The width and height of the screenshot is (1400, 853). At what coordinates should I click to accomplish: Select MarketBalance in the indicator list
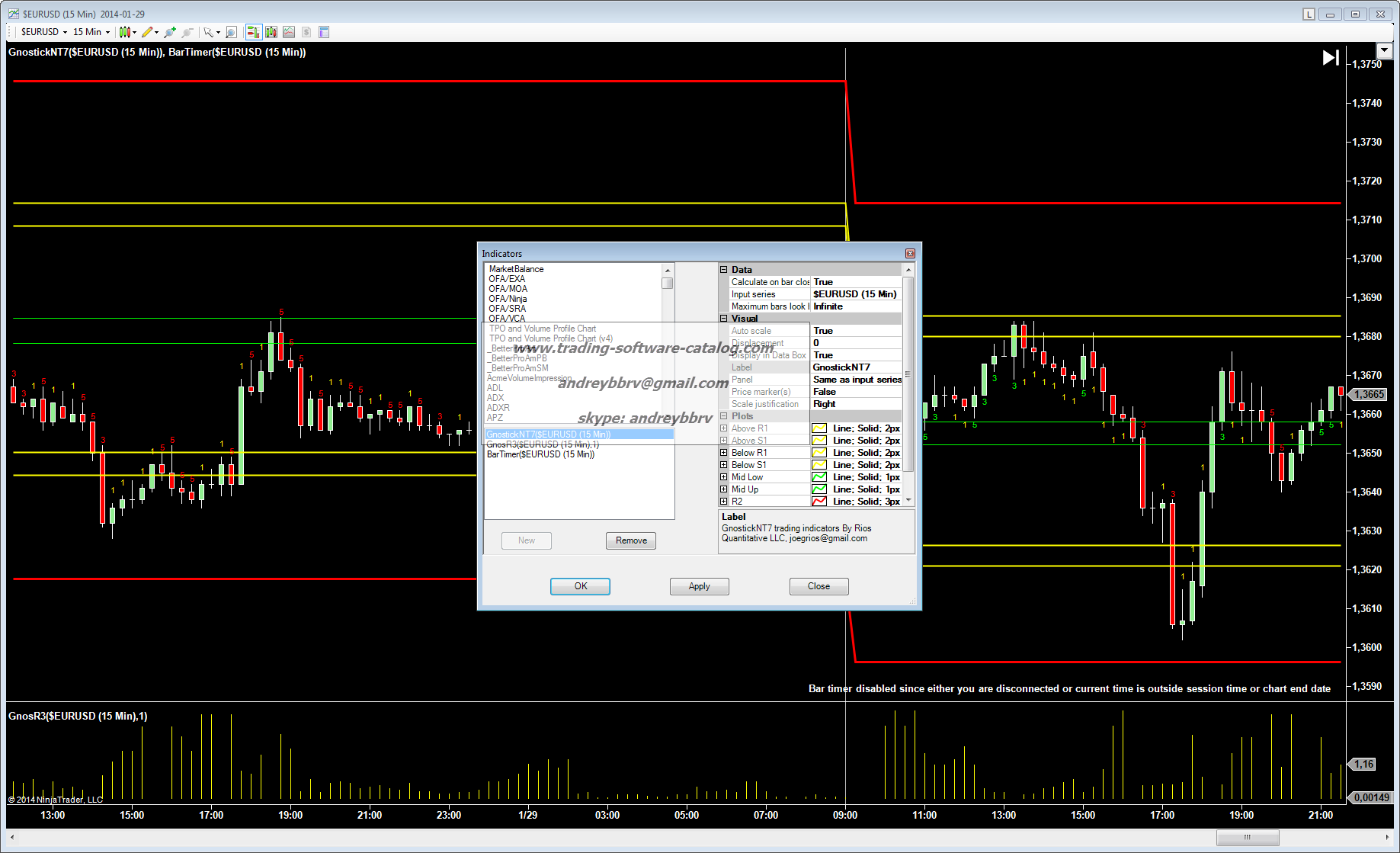(516, 269)
